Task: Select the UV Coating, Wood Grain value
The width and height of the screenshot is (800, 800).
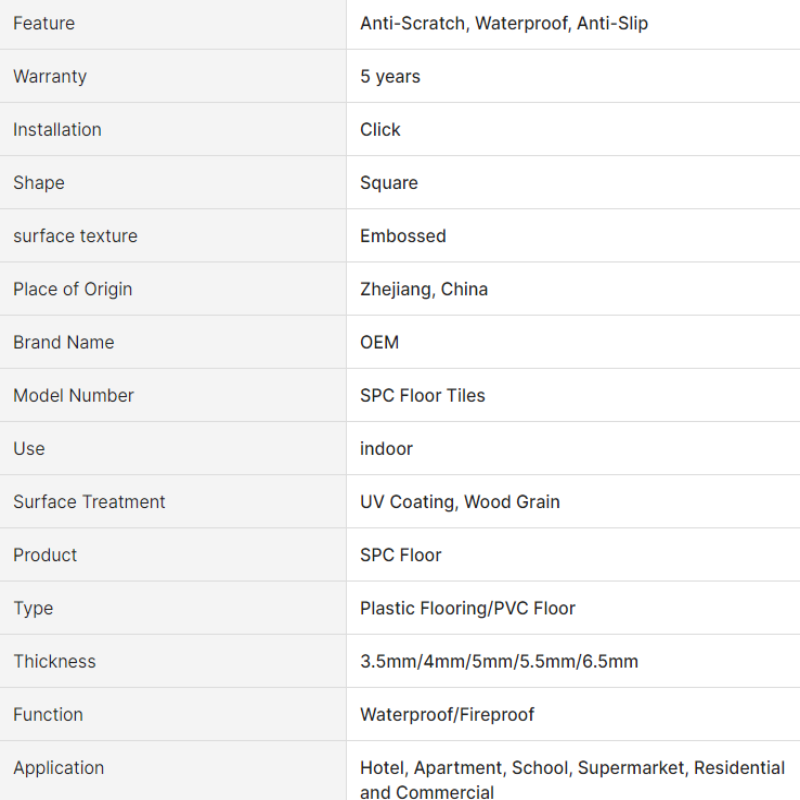Action: [460, 502]
